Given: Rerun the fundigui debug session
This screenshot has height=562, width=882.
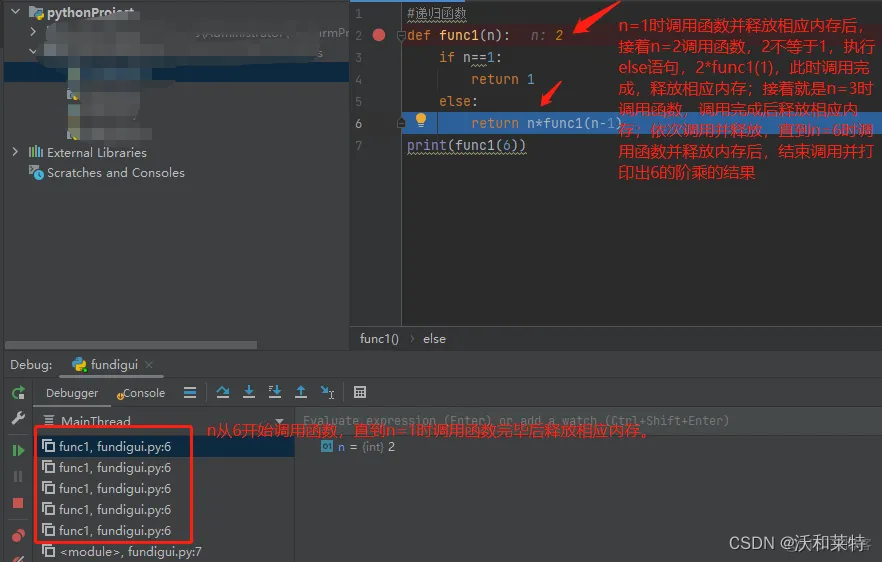Looking at the screenshot, I should pyautogui.click(x=18, y=392).
